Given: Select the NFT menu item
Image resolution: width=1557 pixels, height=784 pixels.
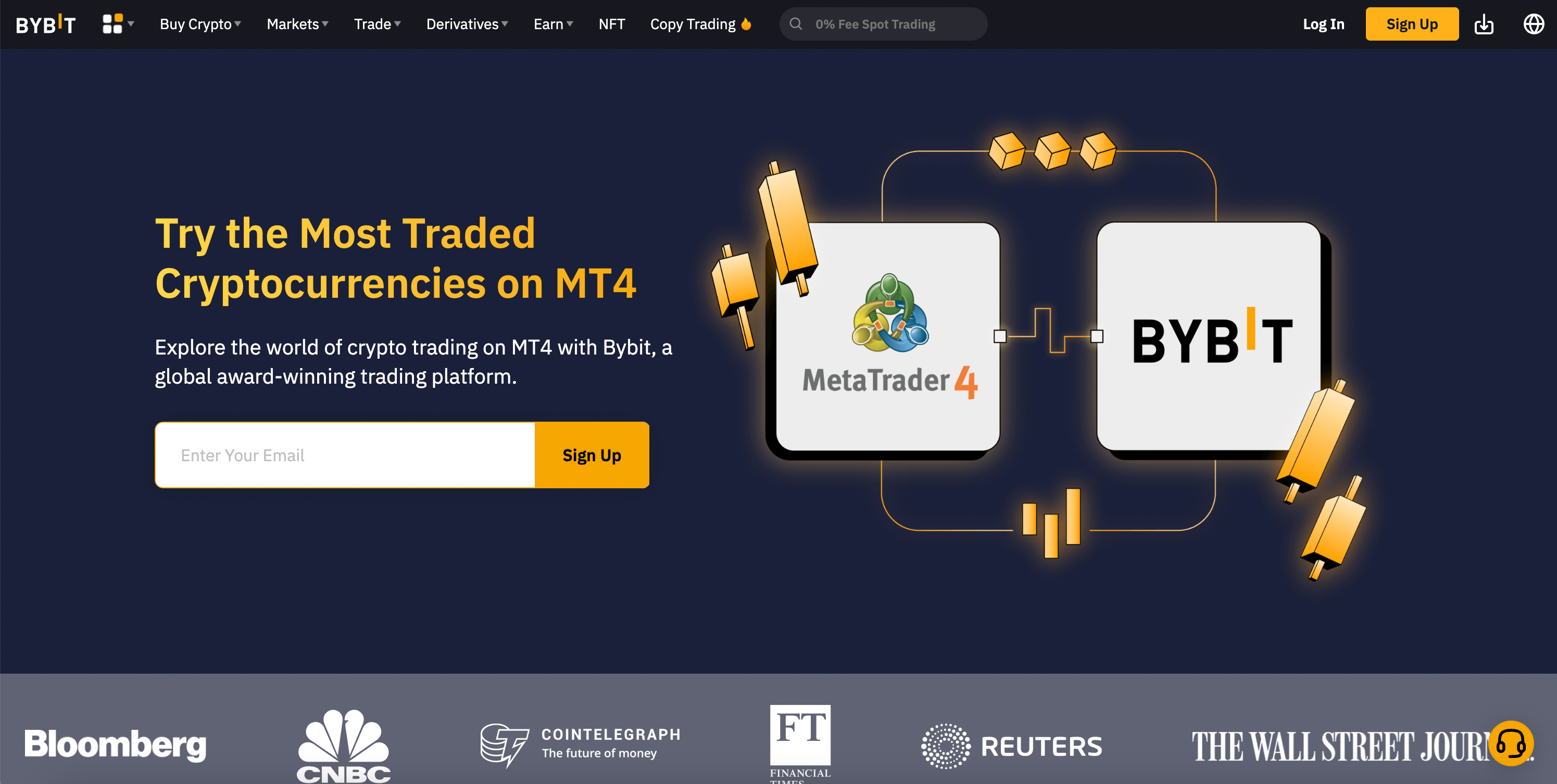Looking at the screenshot, I should click(x=613, y=24).
